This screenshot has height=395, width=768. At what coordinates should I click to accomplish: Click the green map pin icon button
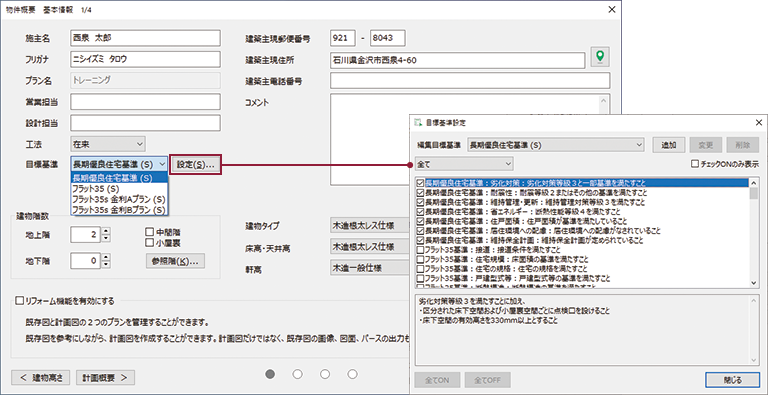[600, 57]
